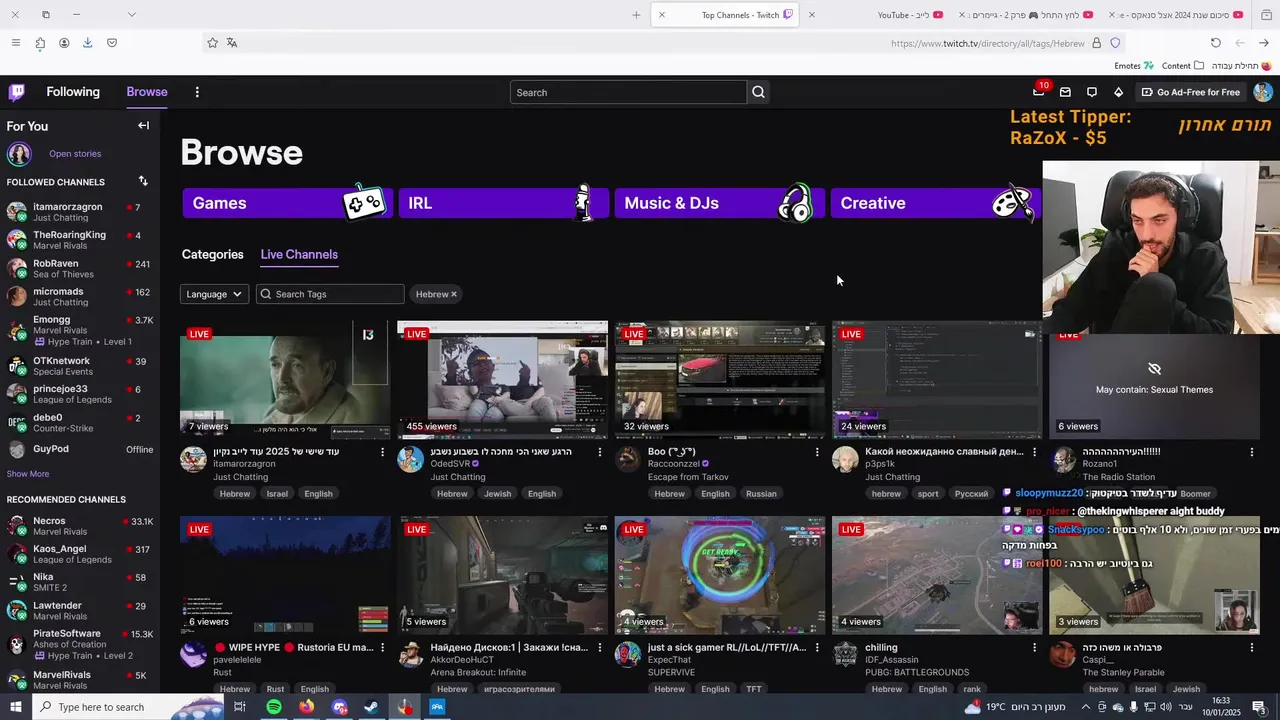
Task: Expand Show More under followed channels
Action: (28, 474)
